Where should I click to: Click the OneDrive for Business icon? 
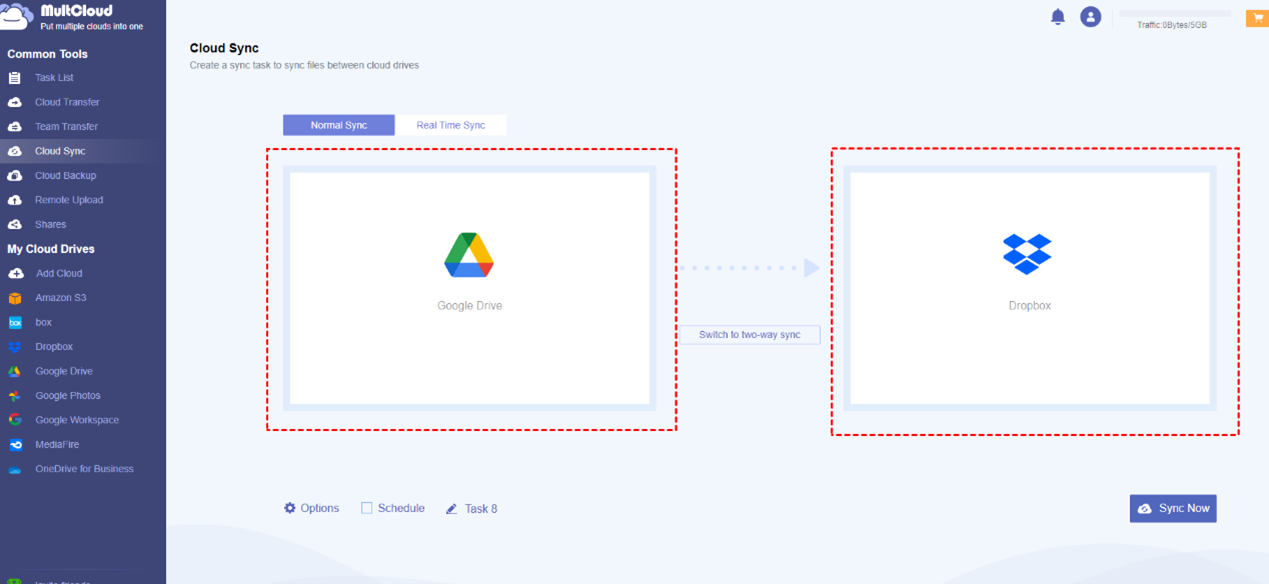(x=15, y=469)
